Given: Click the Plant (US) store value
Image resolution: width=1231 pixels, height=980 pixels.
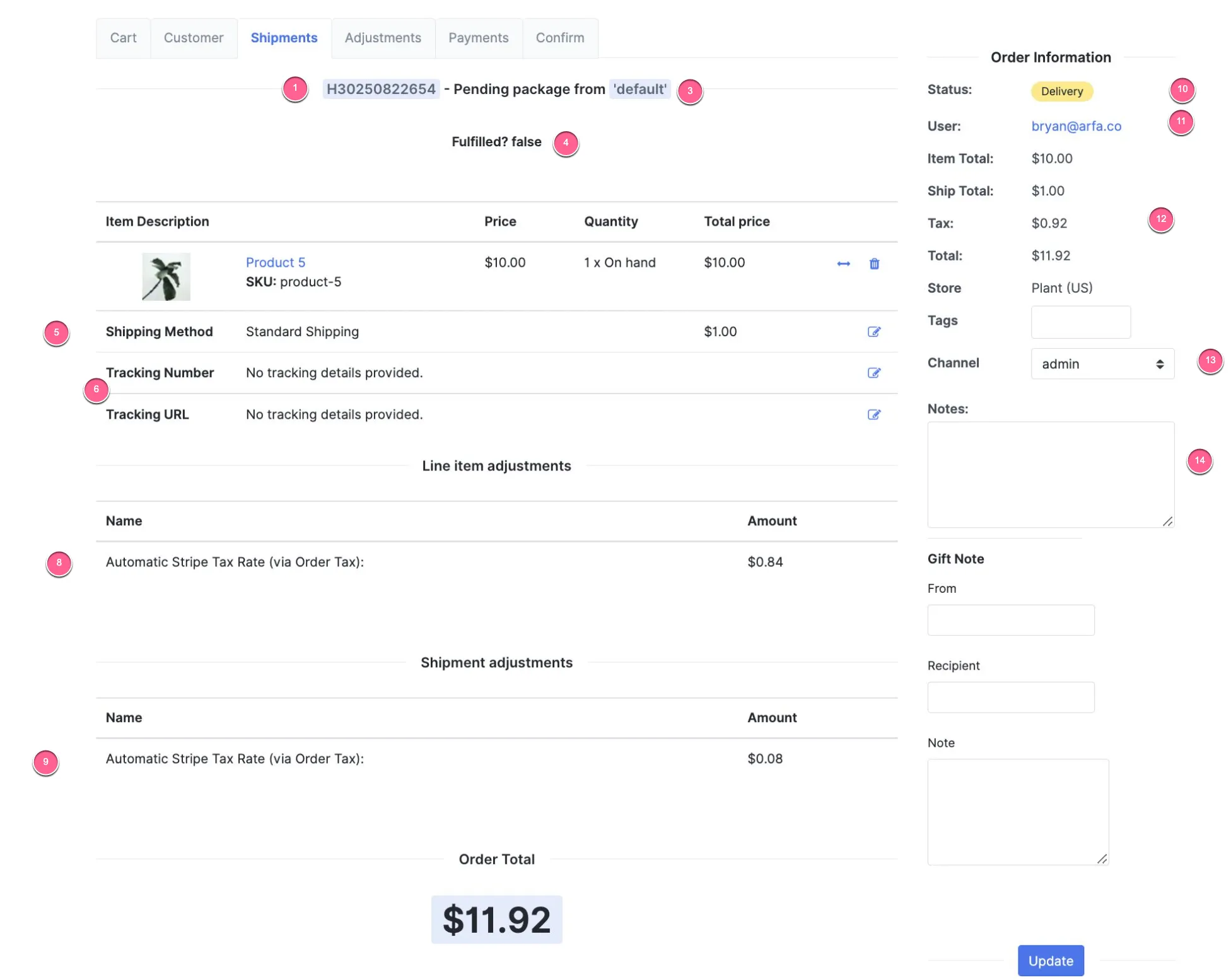Looking at the screenshot, I should tap(1062, 288).
